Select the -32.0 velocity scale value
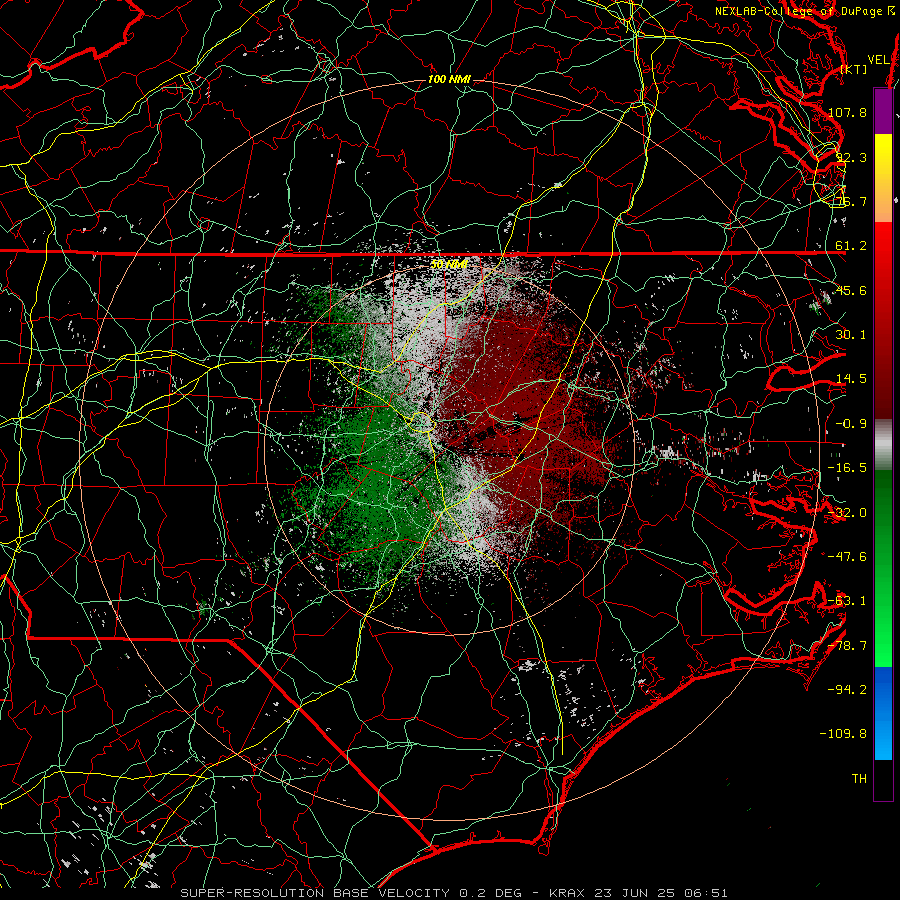 click(x=848, y=513)
